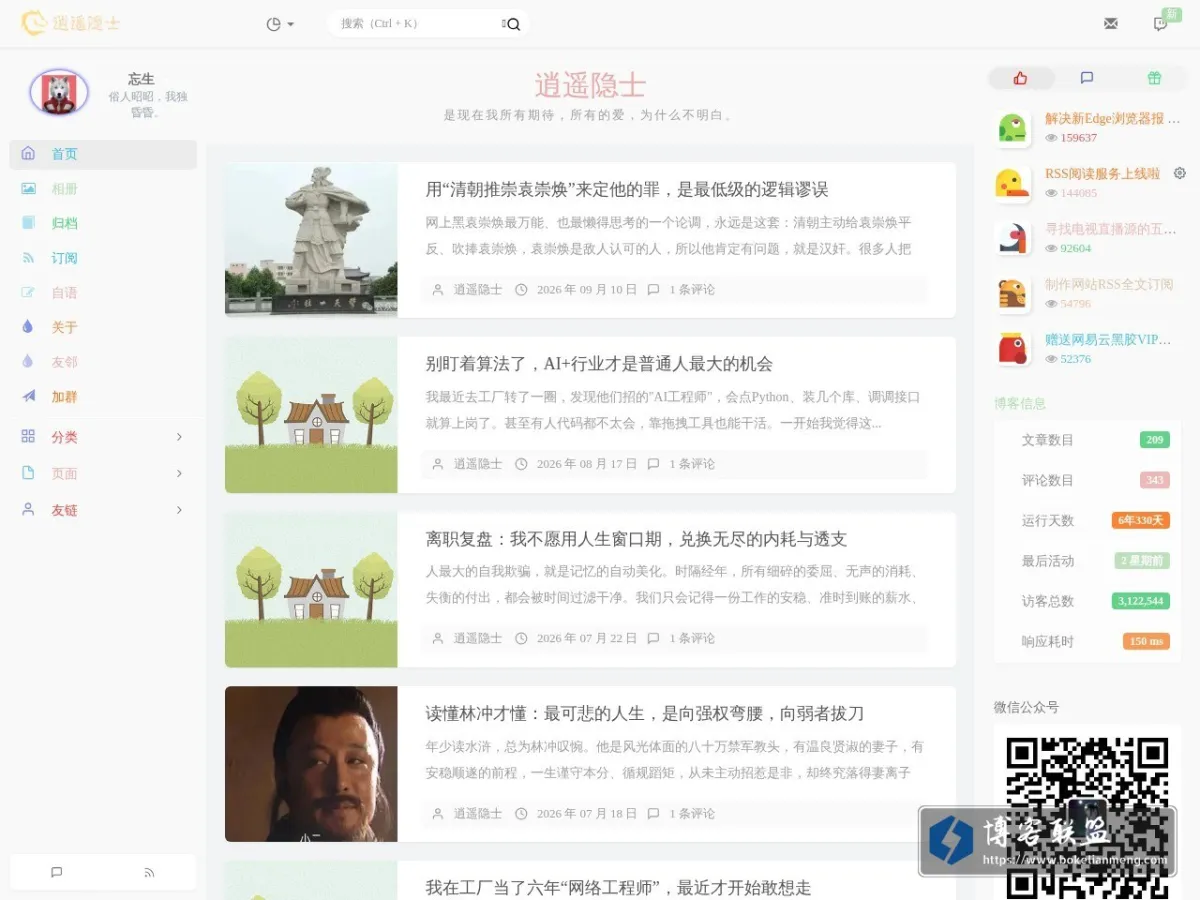Click 1 条评论 under the 离职复盘 article
Viewport: 1200px width, 900px height.
[692, 638]
